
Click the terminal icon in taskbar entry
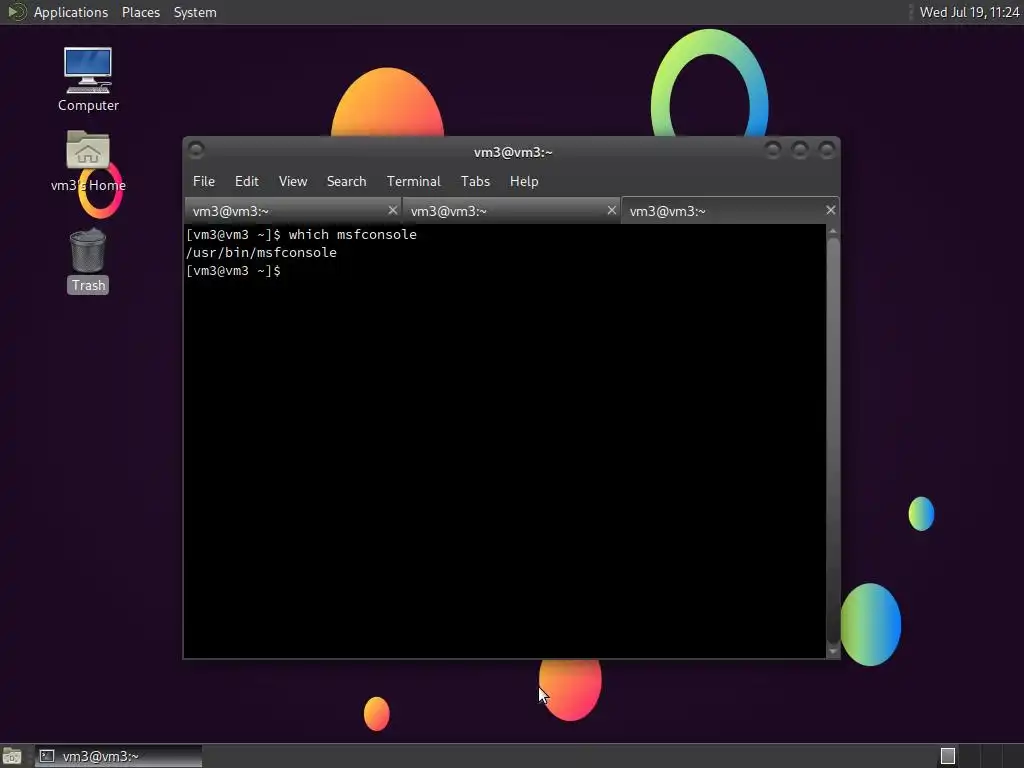coord(46,756)
